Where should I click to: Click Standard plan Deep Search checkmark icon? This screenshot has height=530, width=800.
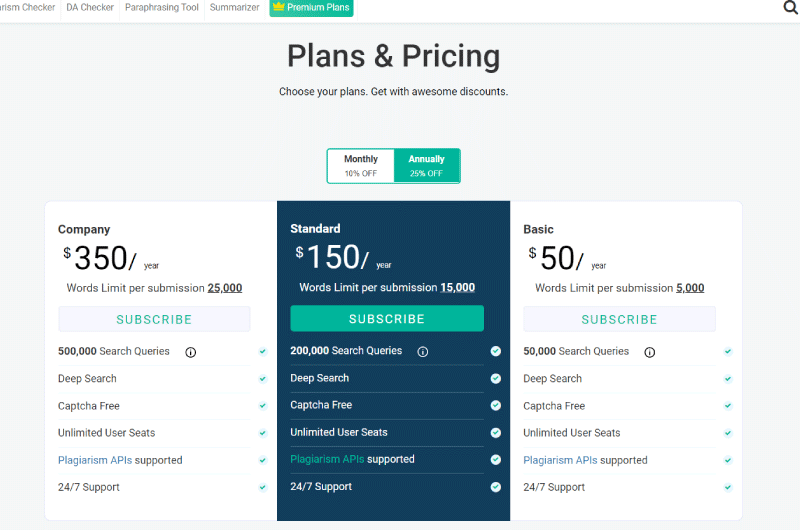pyautogui.click(x=495, y=378)
